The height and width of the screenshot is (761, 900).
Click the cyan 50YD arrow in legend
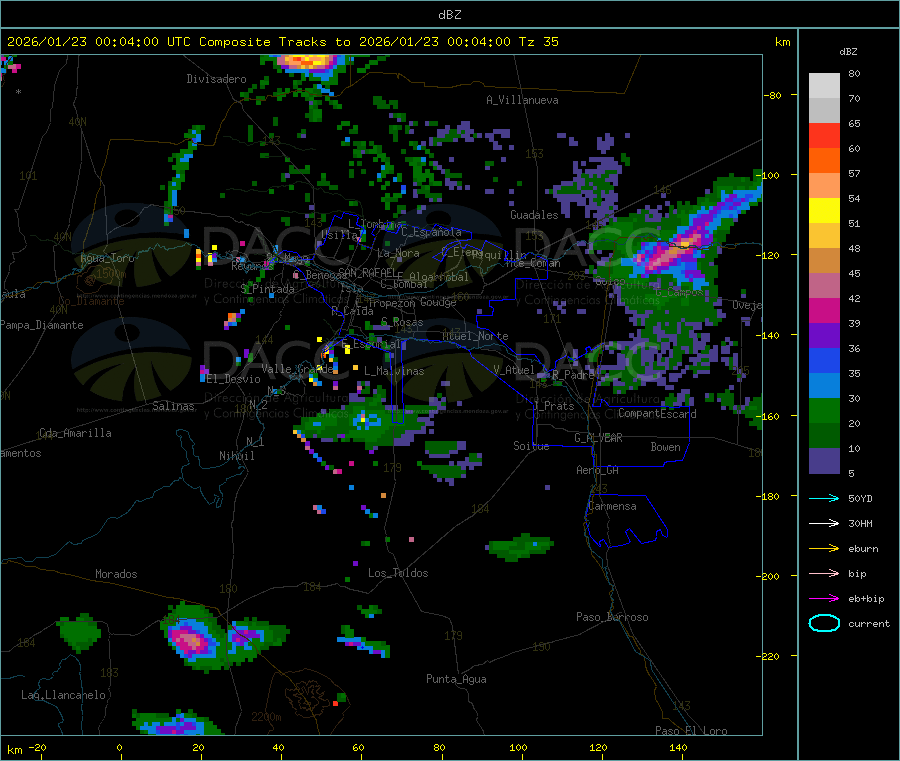coord(824,498)
